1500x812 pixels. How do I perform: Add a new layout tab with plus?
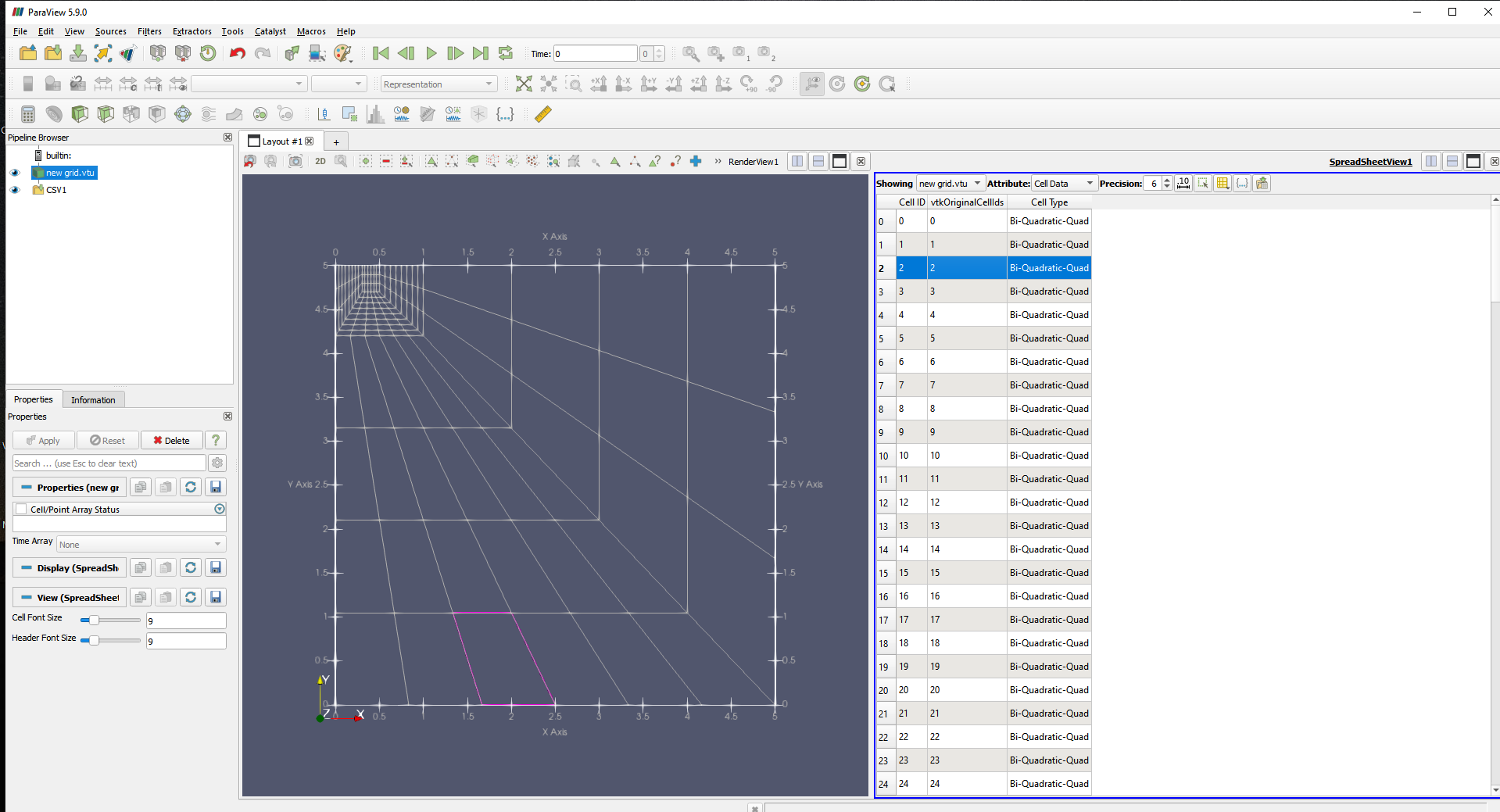pyautogui.click(x=336, y=141)
